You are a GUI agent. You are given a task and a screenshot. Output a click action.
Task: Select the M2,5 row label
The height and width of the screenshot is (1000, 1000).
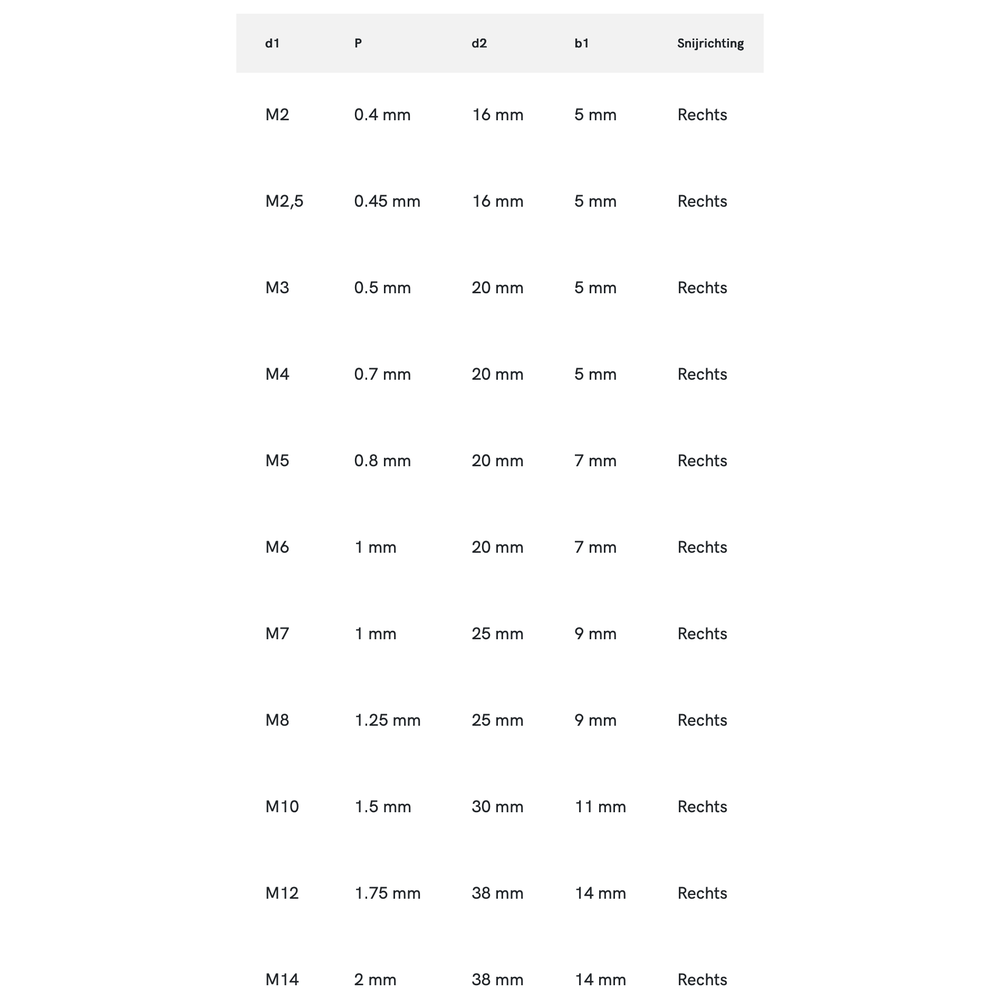point(284,201)
